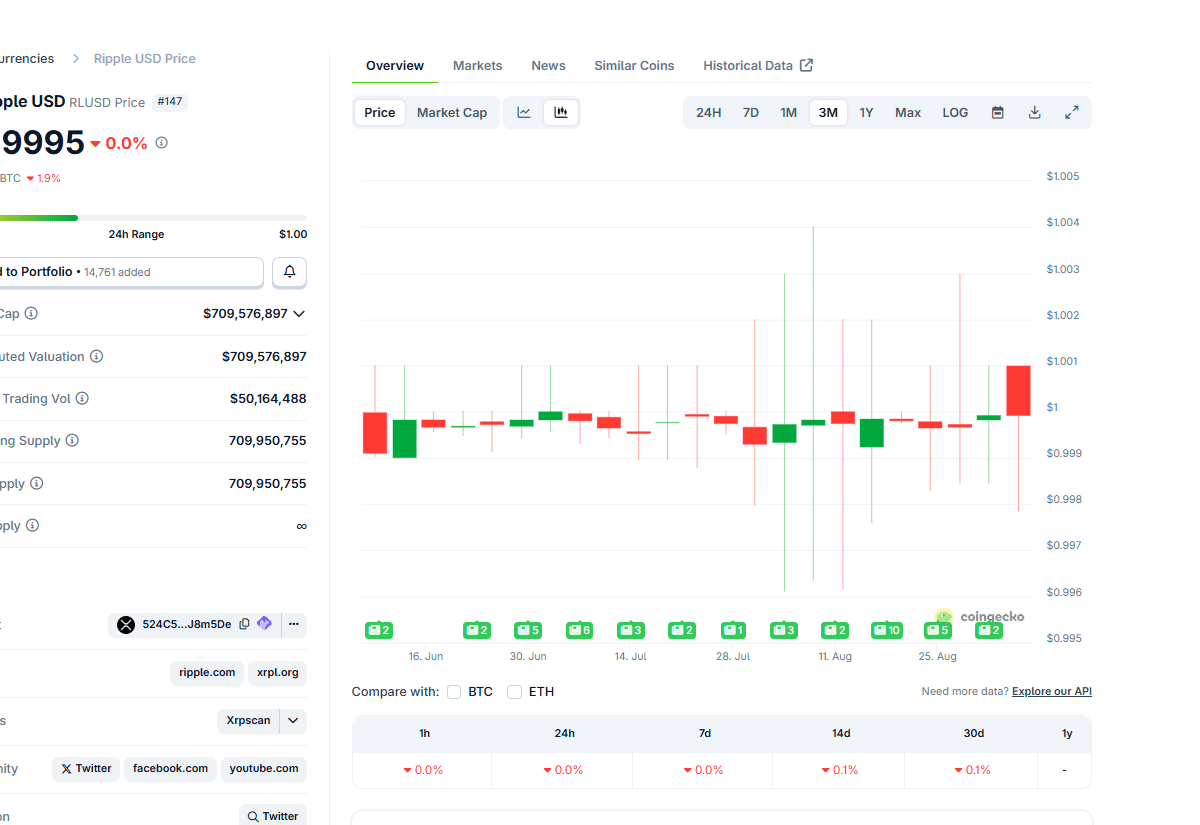Screen dimensions: 1200x825
Task: Click the Ripple USD Price breadcrumb
Action: coord(145,58)
